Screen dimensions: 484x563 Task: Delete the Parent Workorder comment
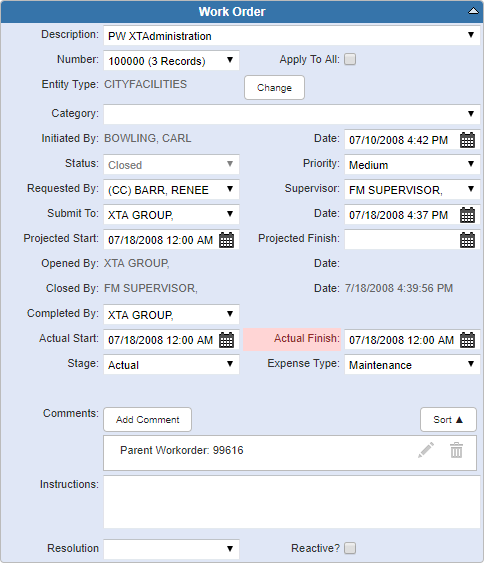tap(456, 450)
